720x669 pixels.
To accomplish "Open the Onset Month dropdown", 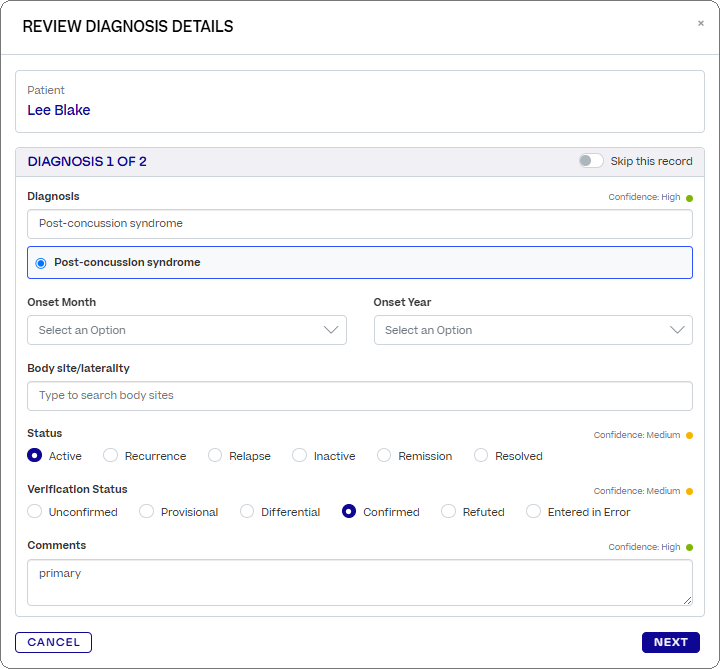I will point(187,330).
